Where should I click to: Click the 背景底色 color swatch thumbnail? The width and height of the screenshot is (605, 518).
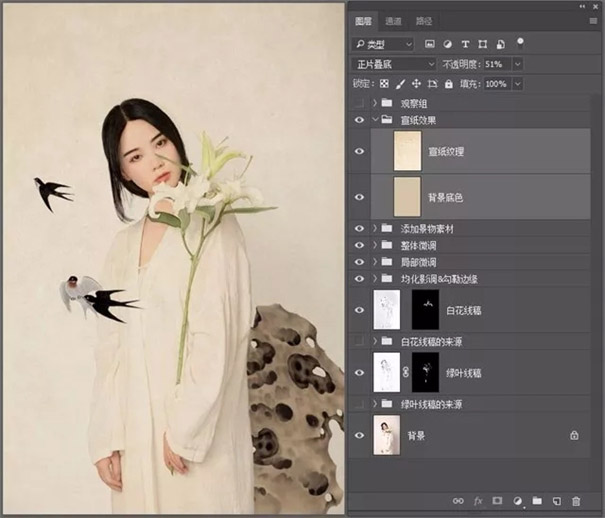click(407, 197)
